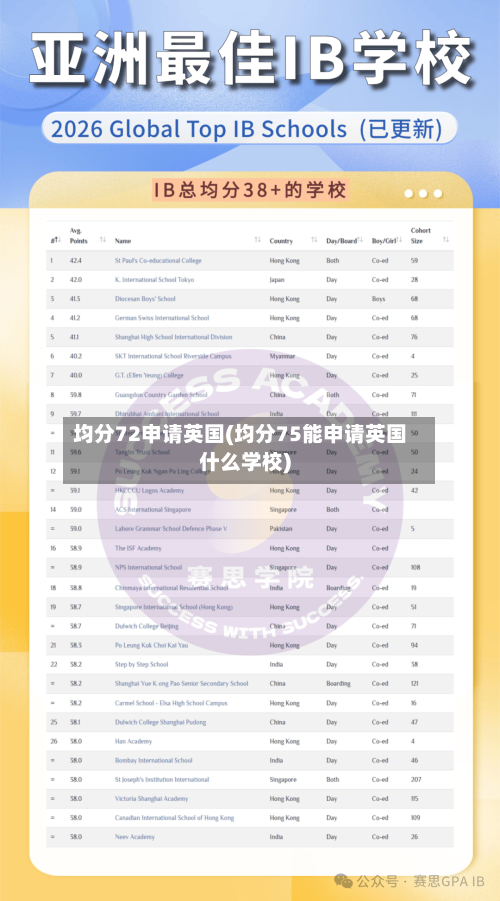Image resolution: width=500 pixels, height=901 pixels.
Task: Click sort arrows beside Avg. Points header
Action: 103,240
